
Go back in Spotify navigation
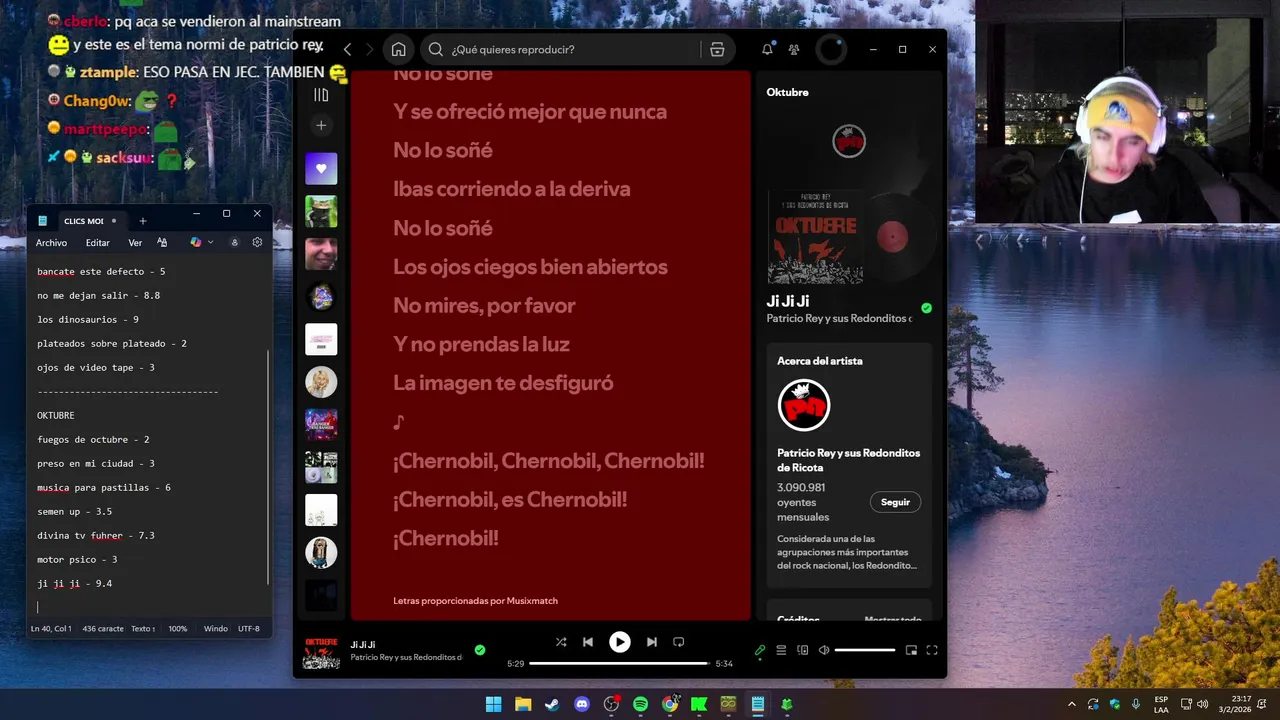347,49
